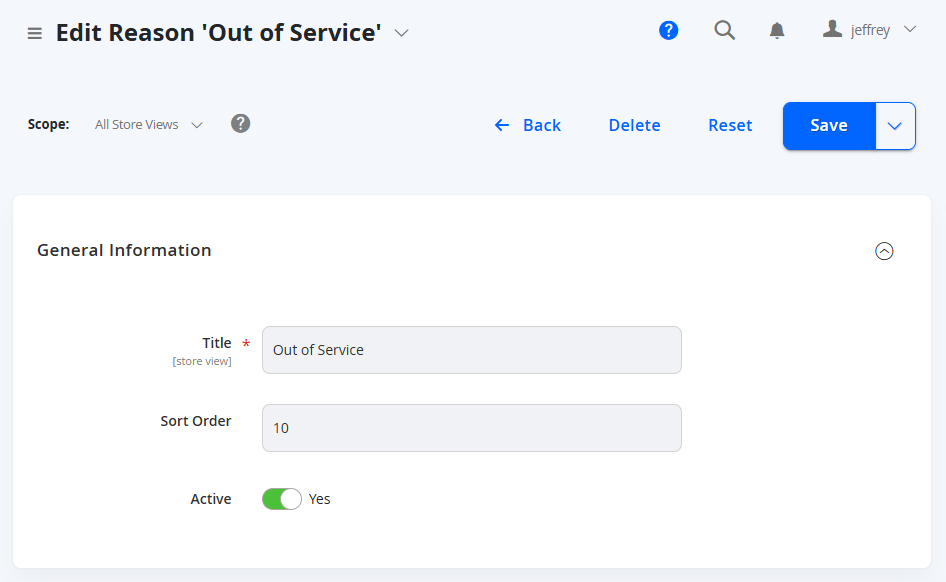Toggle the Active switch off
This screenshot has height=582, width=946.
click(282, 499)
